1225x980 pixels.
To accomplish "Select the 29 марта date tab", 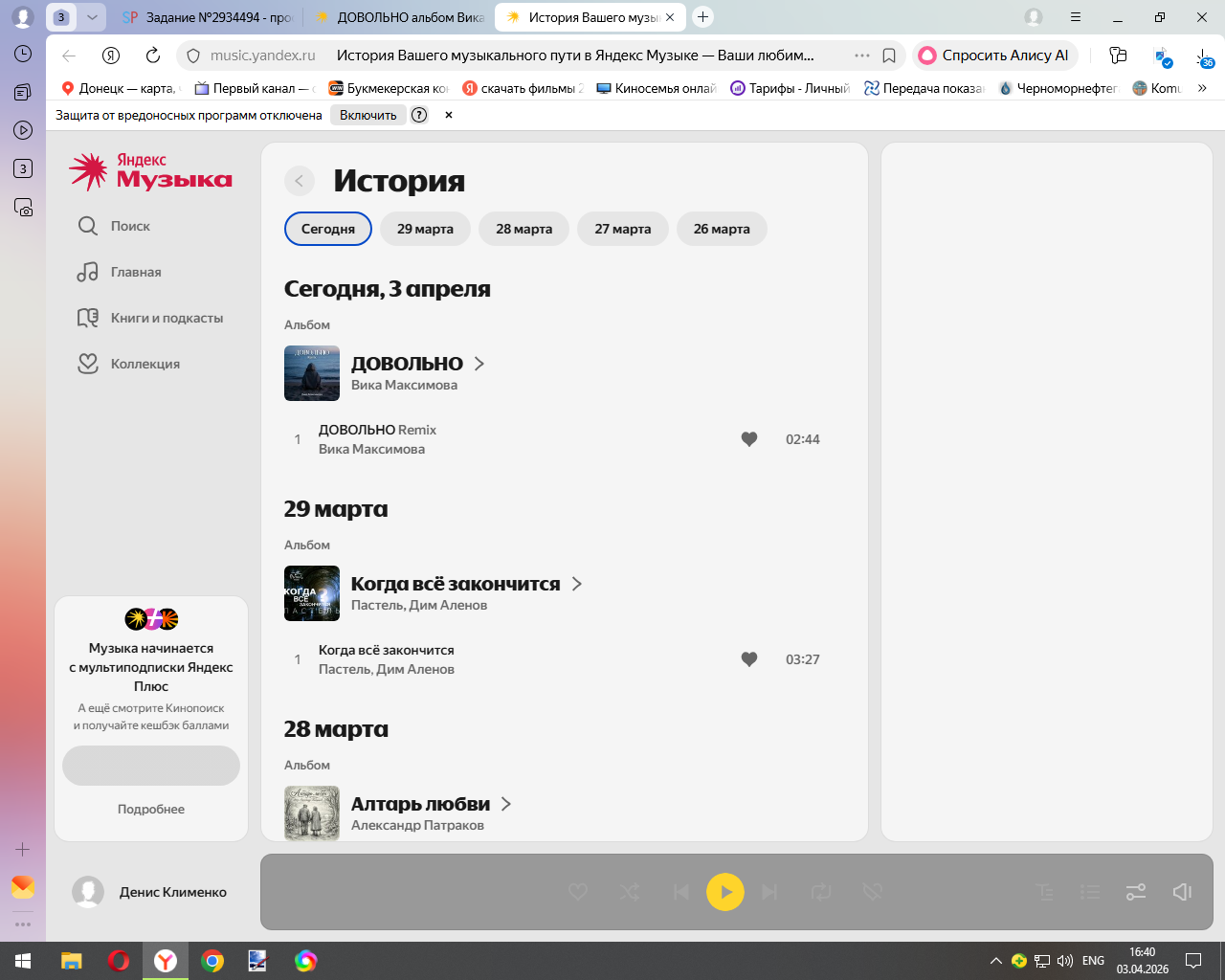I will click(x=425, y=229).
